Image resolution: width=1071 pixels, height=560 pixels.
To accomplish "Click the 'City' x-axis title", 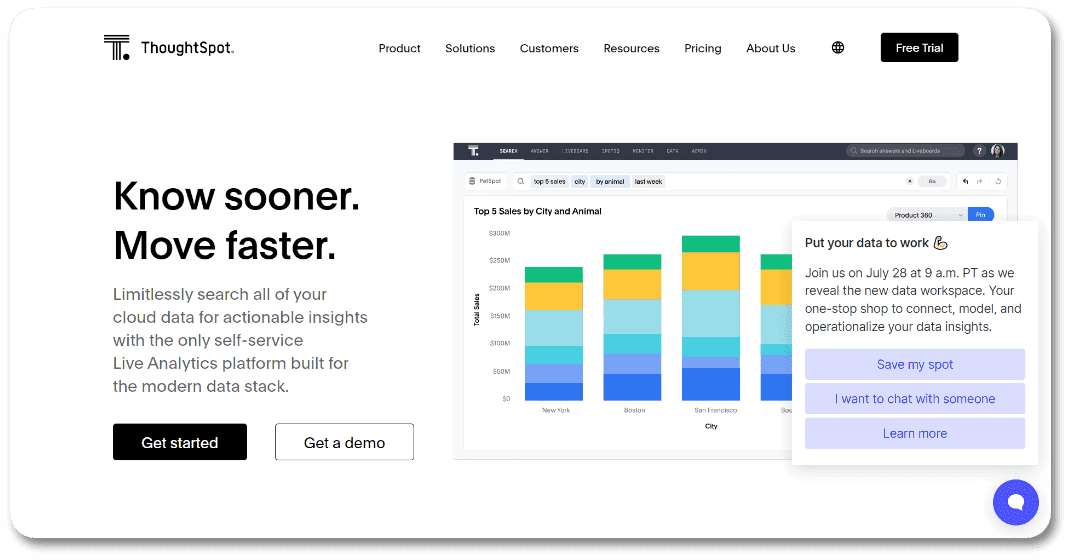I will [711, 426].
